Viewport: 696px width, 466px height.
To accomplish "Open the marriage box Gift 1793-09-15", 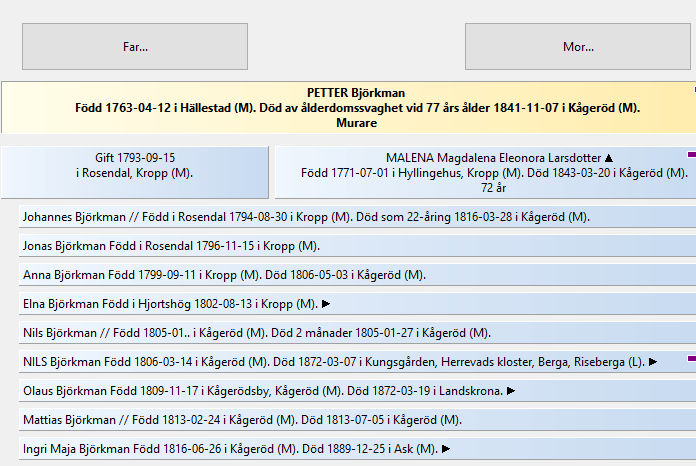I will tap(134, 165).
